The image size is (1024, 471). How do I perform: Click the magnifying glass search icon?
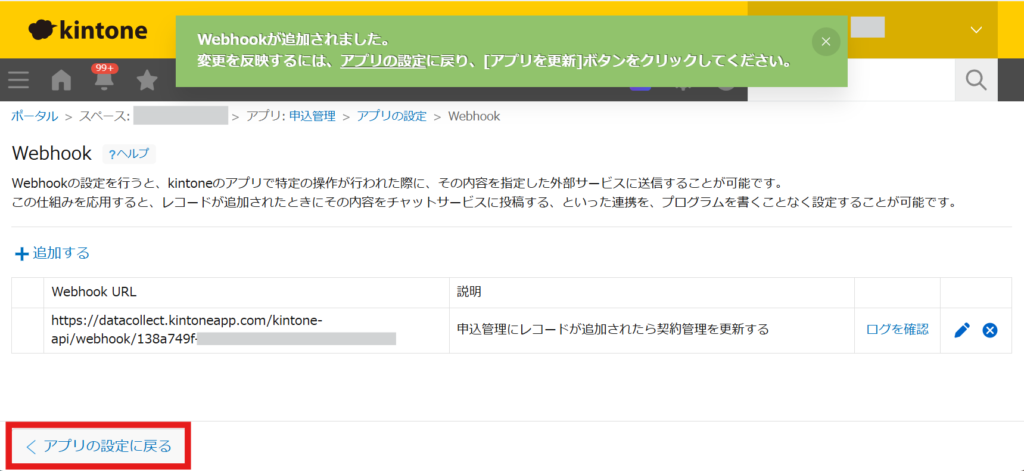click(975, 80)
